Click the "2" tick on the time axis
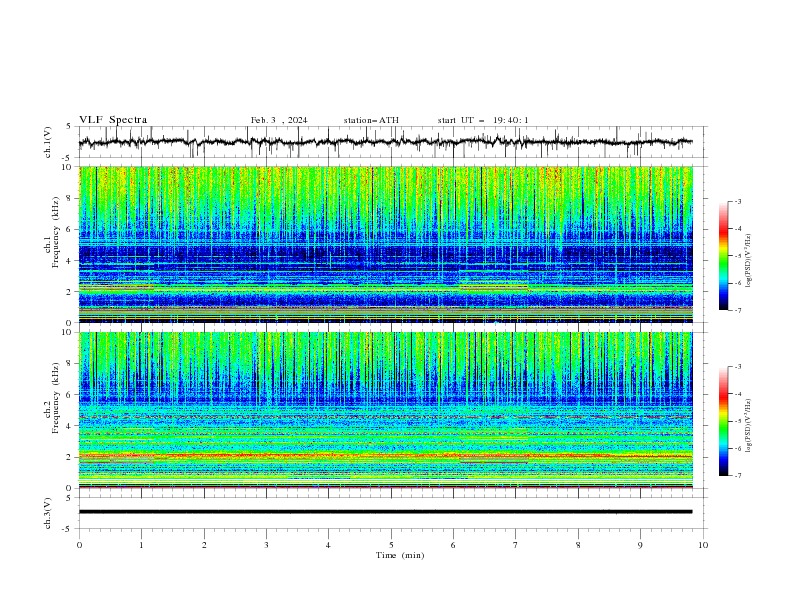The width and height of the screenshot is (792, 612). tap(204, 545)
